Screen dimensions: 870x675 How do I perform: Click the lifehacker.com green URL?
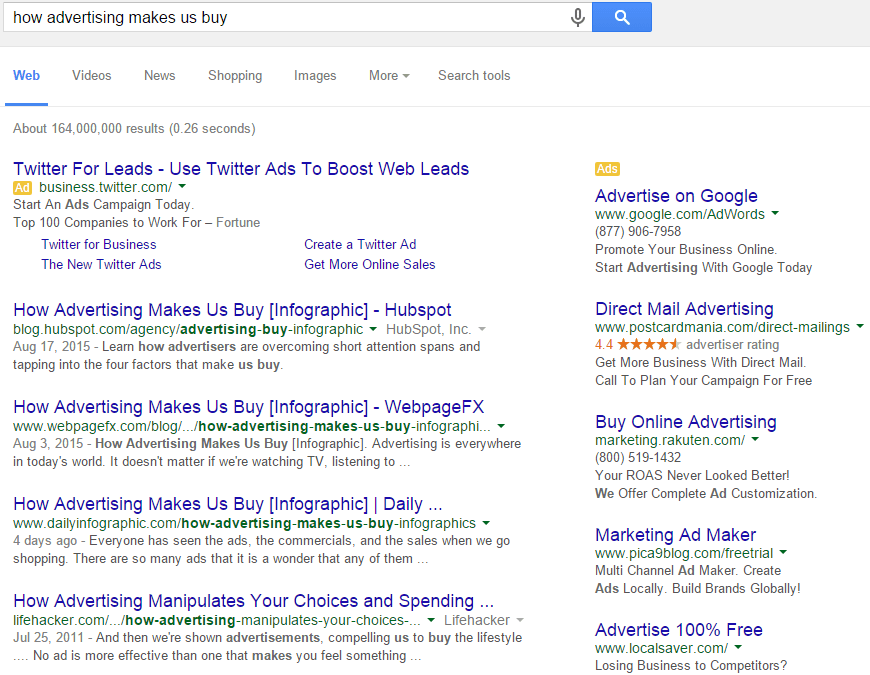click(217, 620)
